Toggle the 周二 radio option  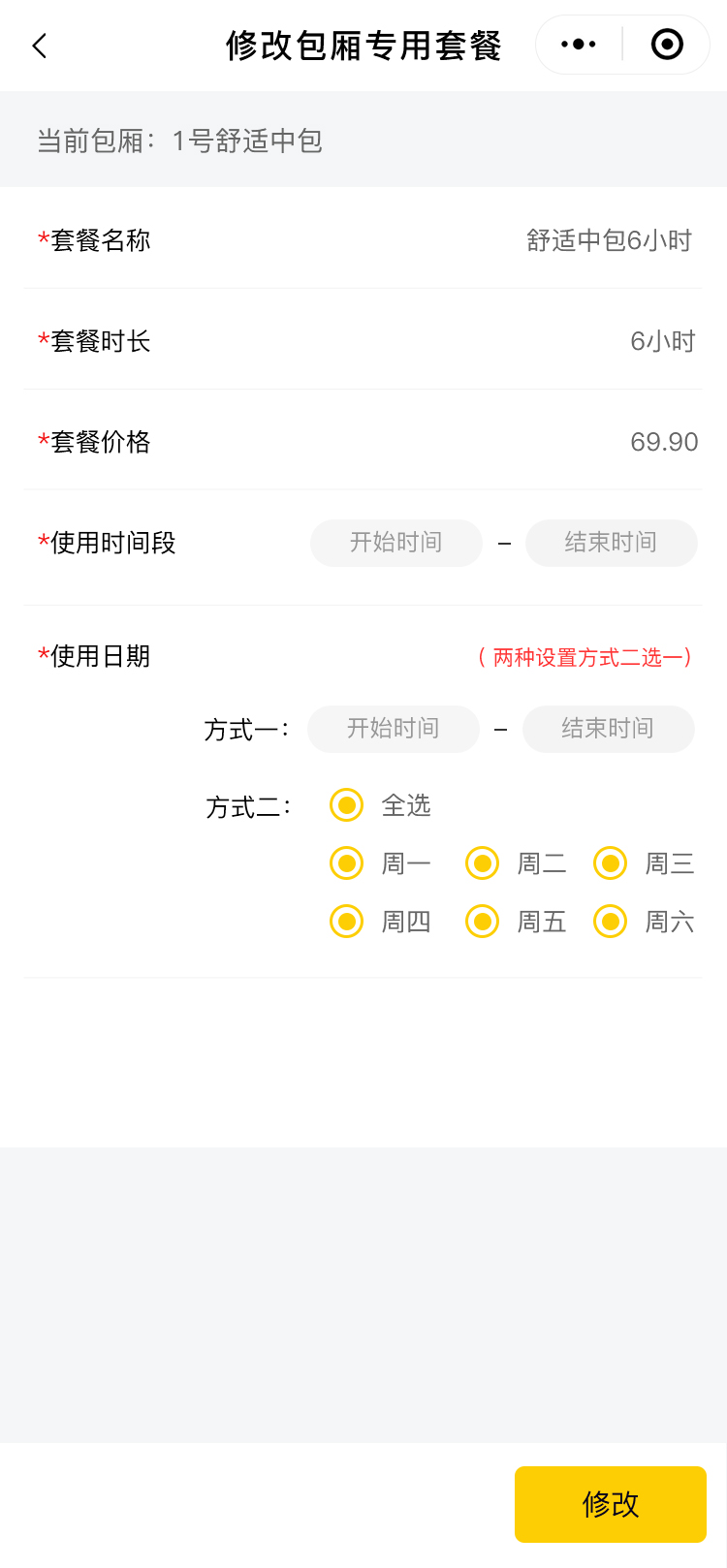pos(482,863)
